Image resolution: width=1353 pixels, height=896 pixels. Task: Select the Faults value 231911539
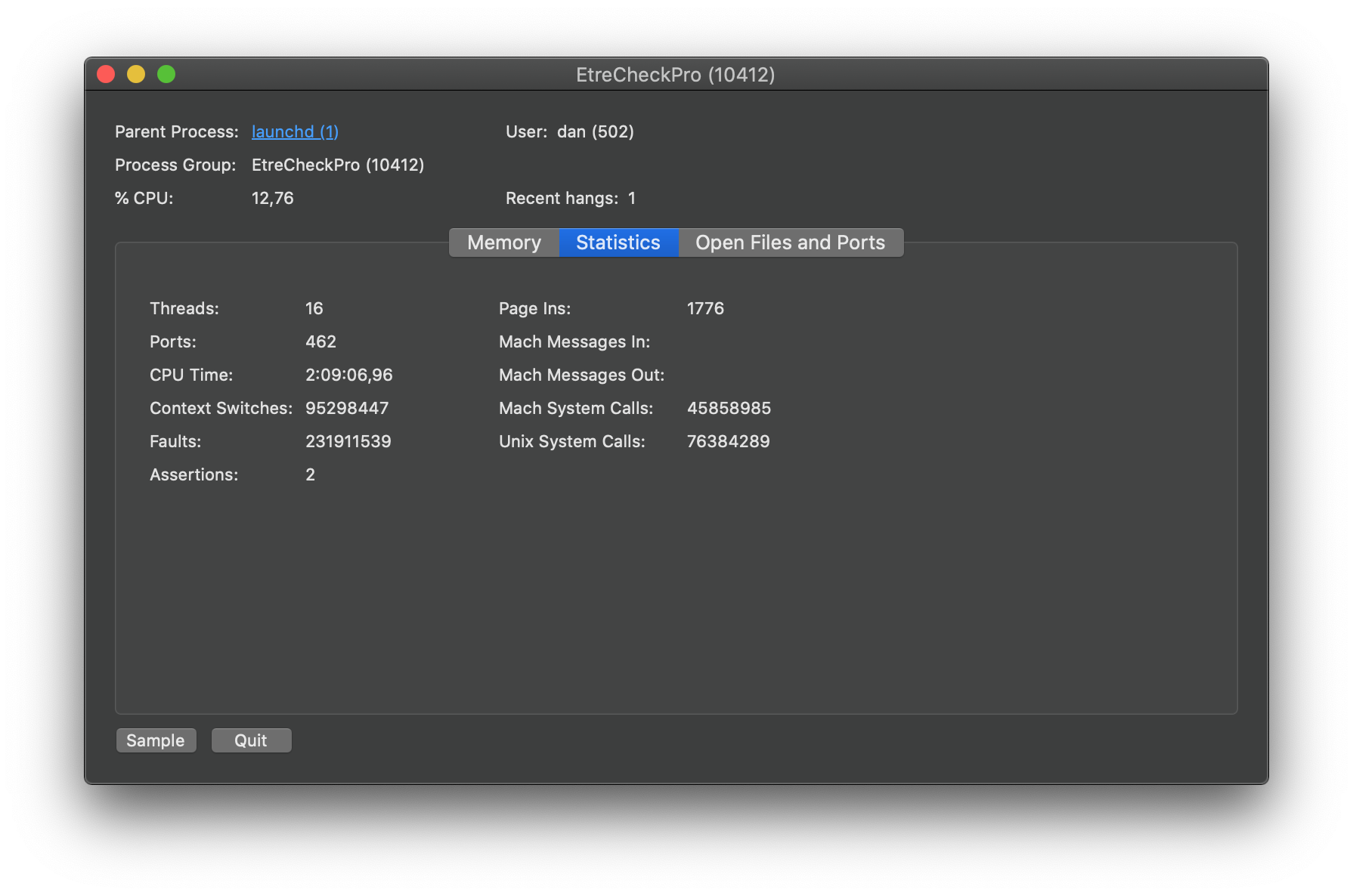click(348, 441)
